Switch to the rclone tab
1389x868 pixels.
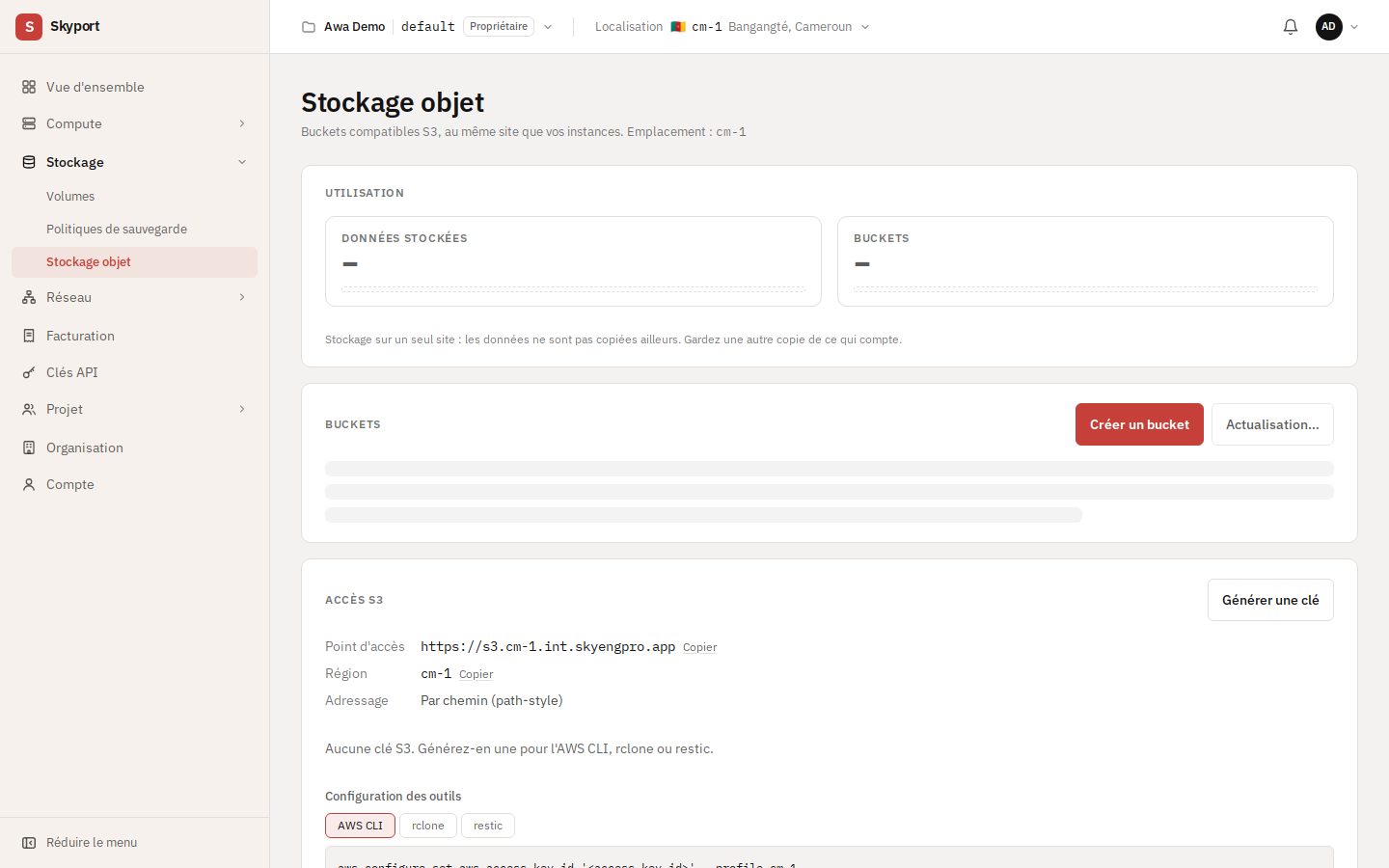(428, 826)
